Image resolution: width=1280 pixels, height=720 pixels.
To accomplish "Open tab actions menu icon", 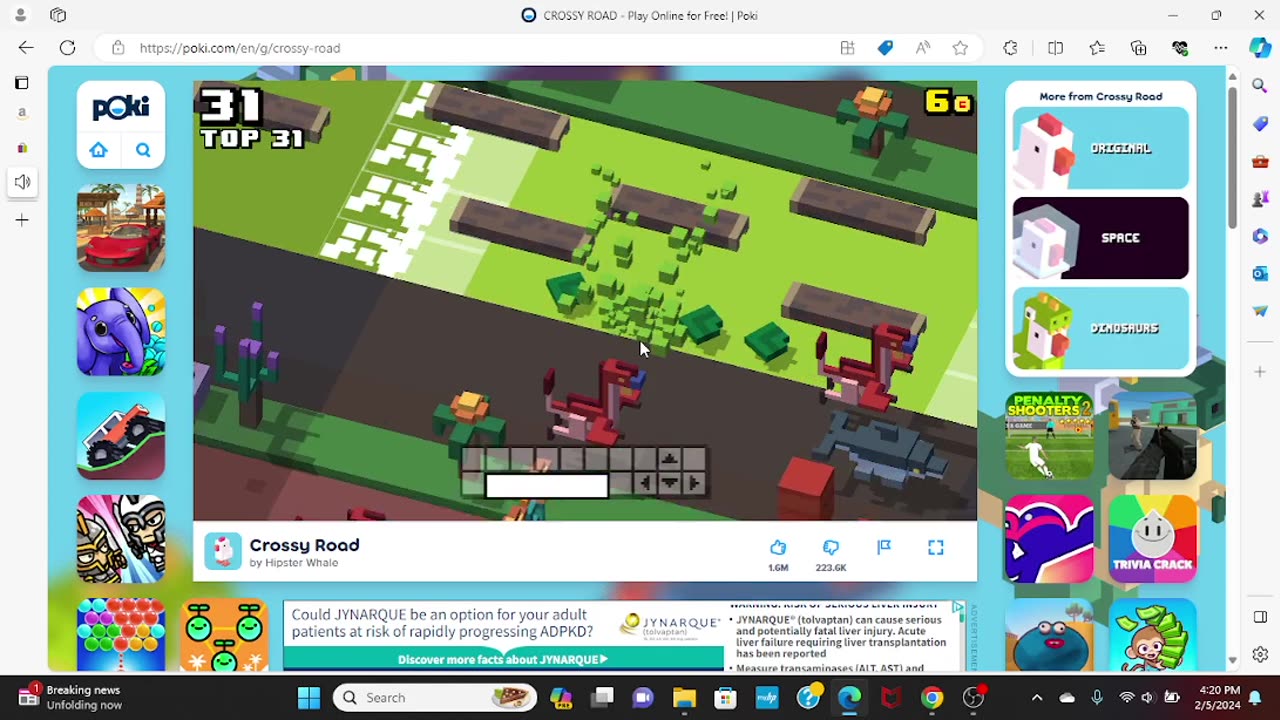I will click(x=58, y=15).
